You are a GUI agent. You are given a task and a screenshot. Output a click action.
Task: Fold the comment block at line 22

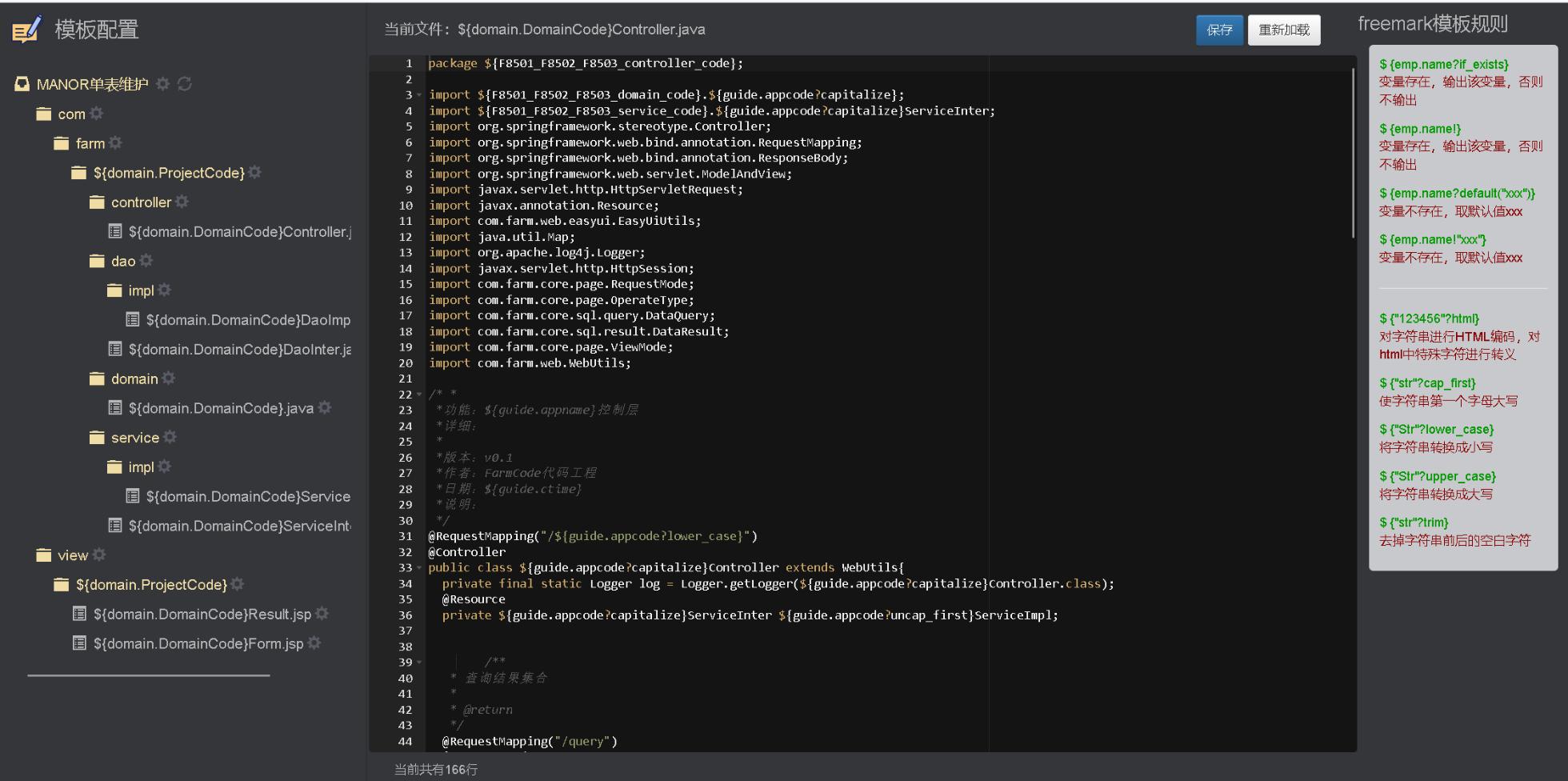(x=419, y=395)
